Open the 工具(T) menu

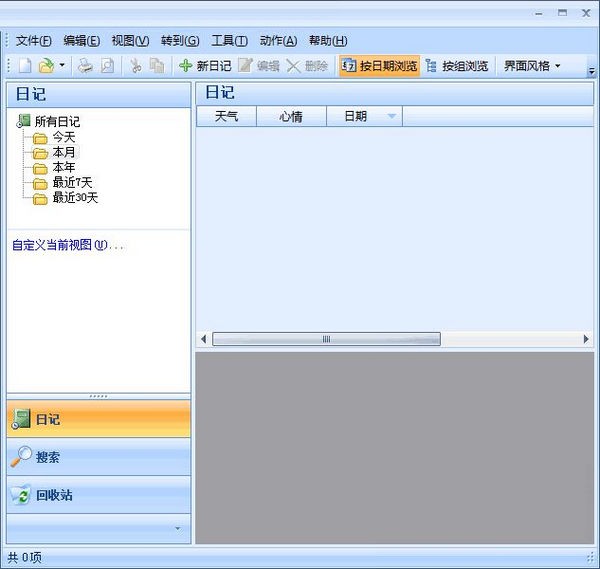point(230,41)
